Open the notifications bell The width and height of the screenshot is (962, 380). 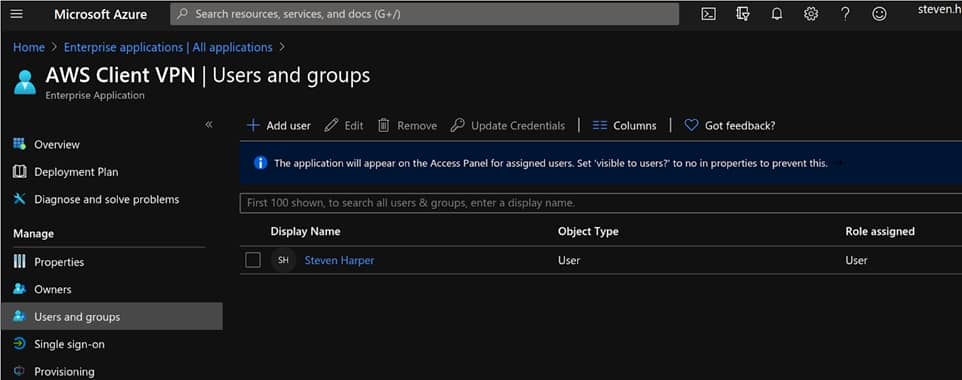coord(777,14)
